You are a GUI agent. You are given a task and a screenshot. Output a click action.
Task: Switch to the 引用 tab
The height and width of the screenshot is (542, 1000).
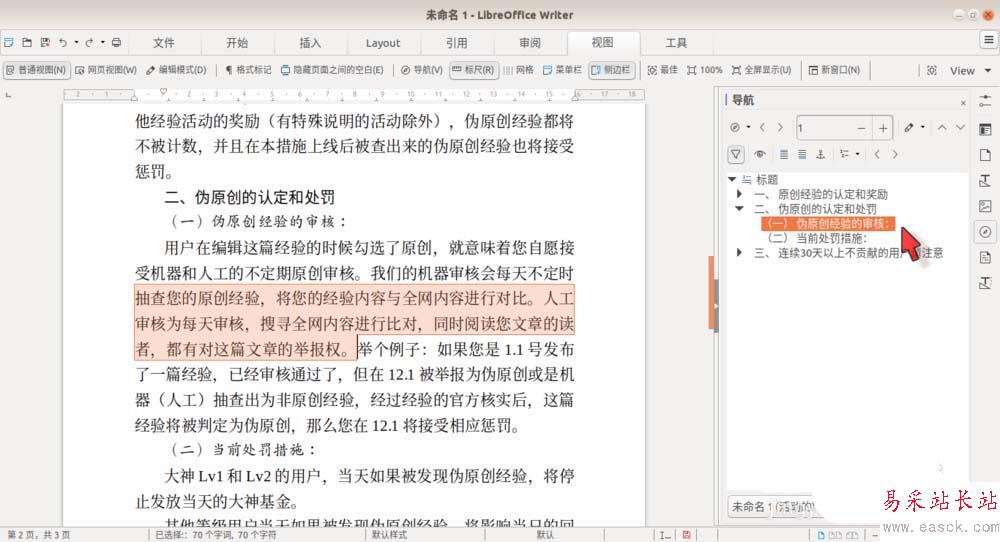click(x=456, y=43)
